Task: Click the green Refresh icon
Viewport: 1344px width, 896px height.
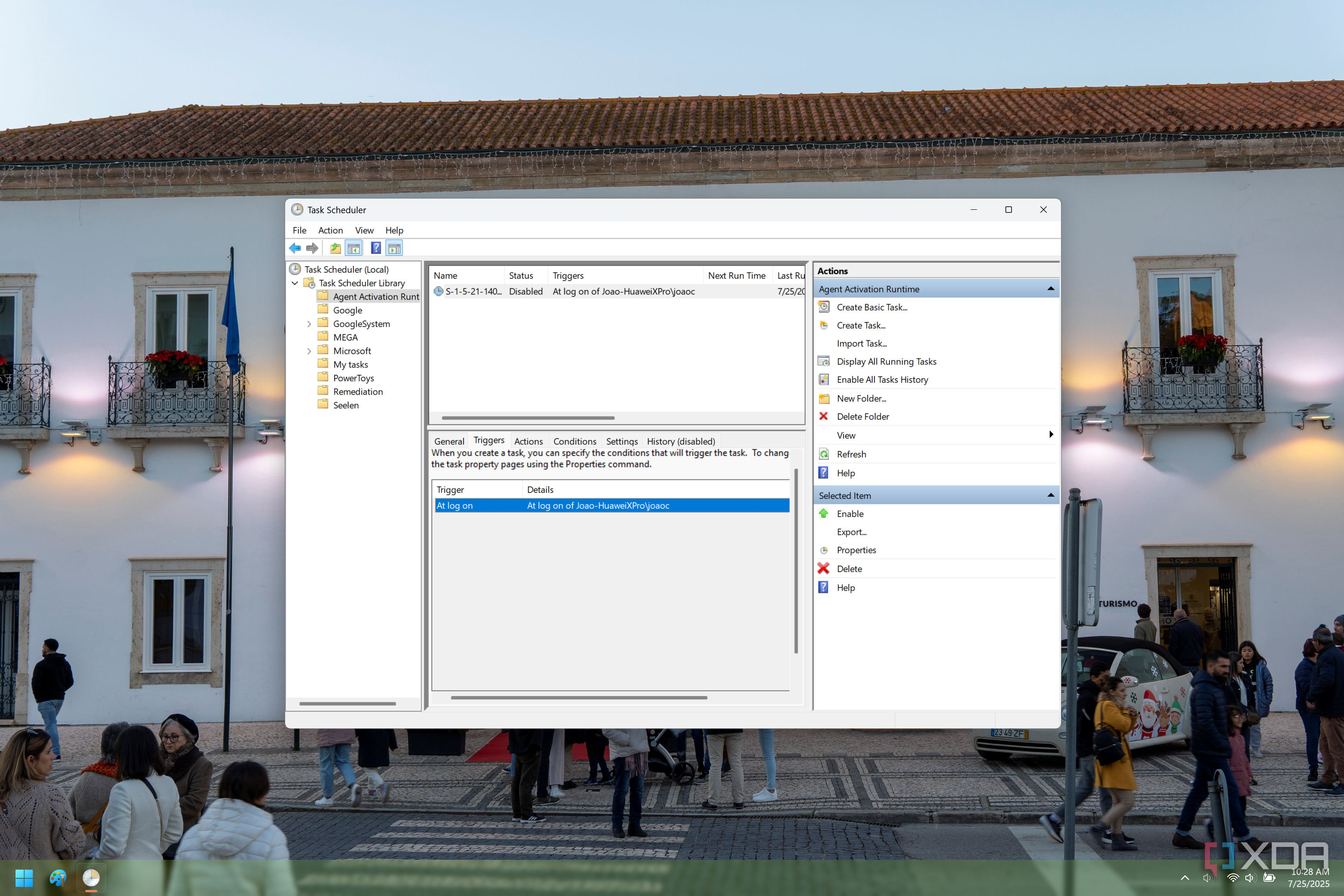Action: pos(824,454)
